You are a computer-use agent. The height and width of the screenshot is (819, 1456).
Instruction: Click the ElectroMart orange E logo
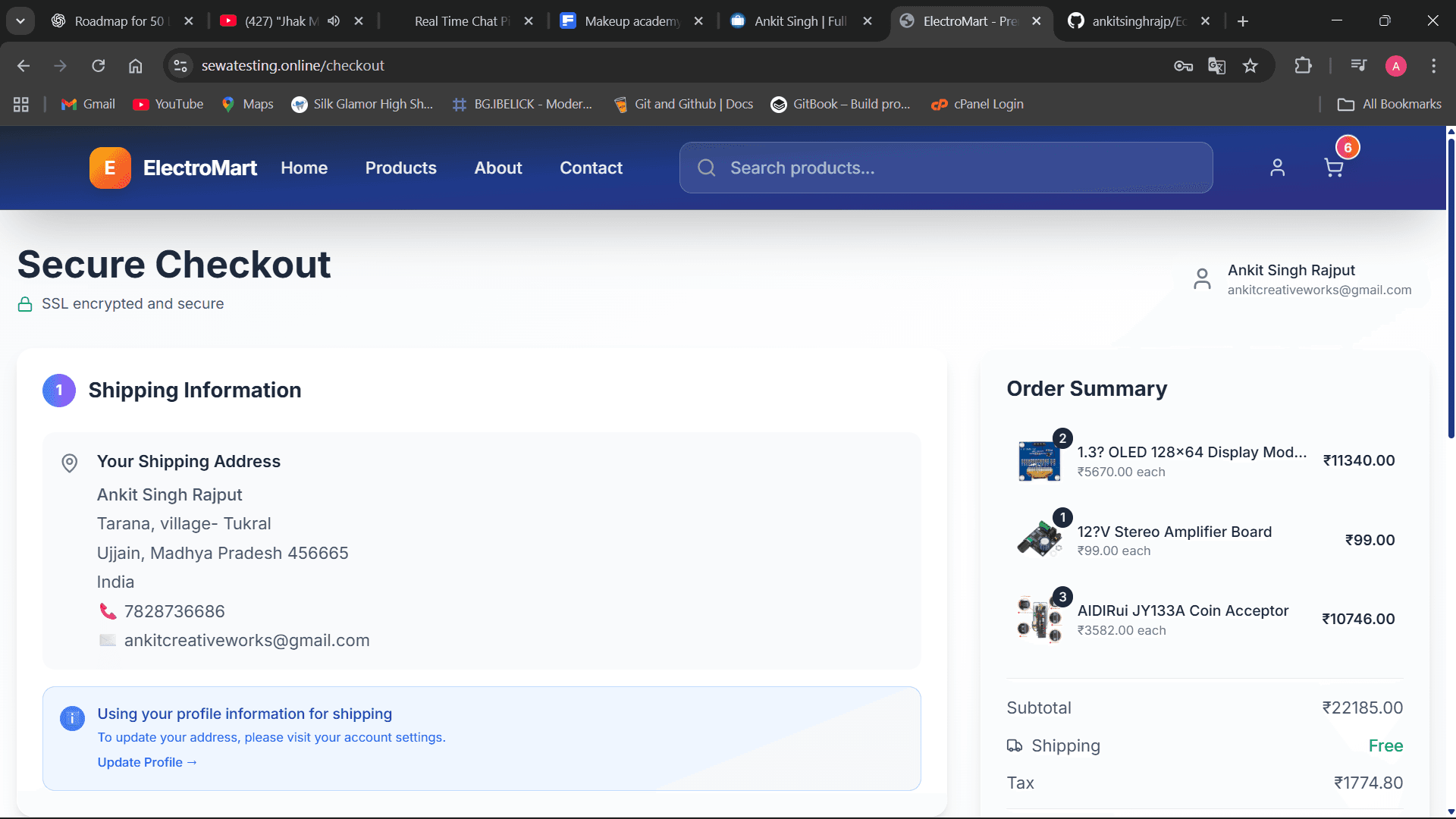(x=110, y=168)
